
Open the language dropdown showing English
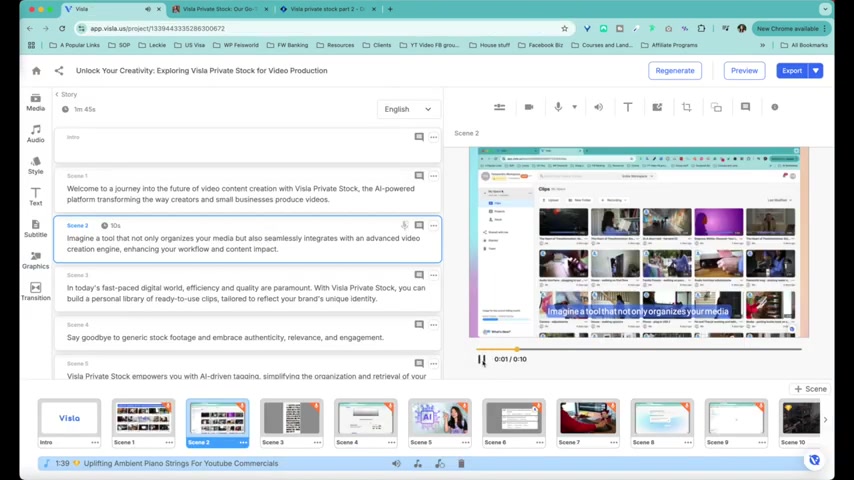pos(408,110)
